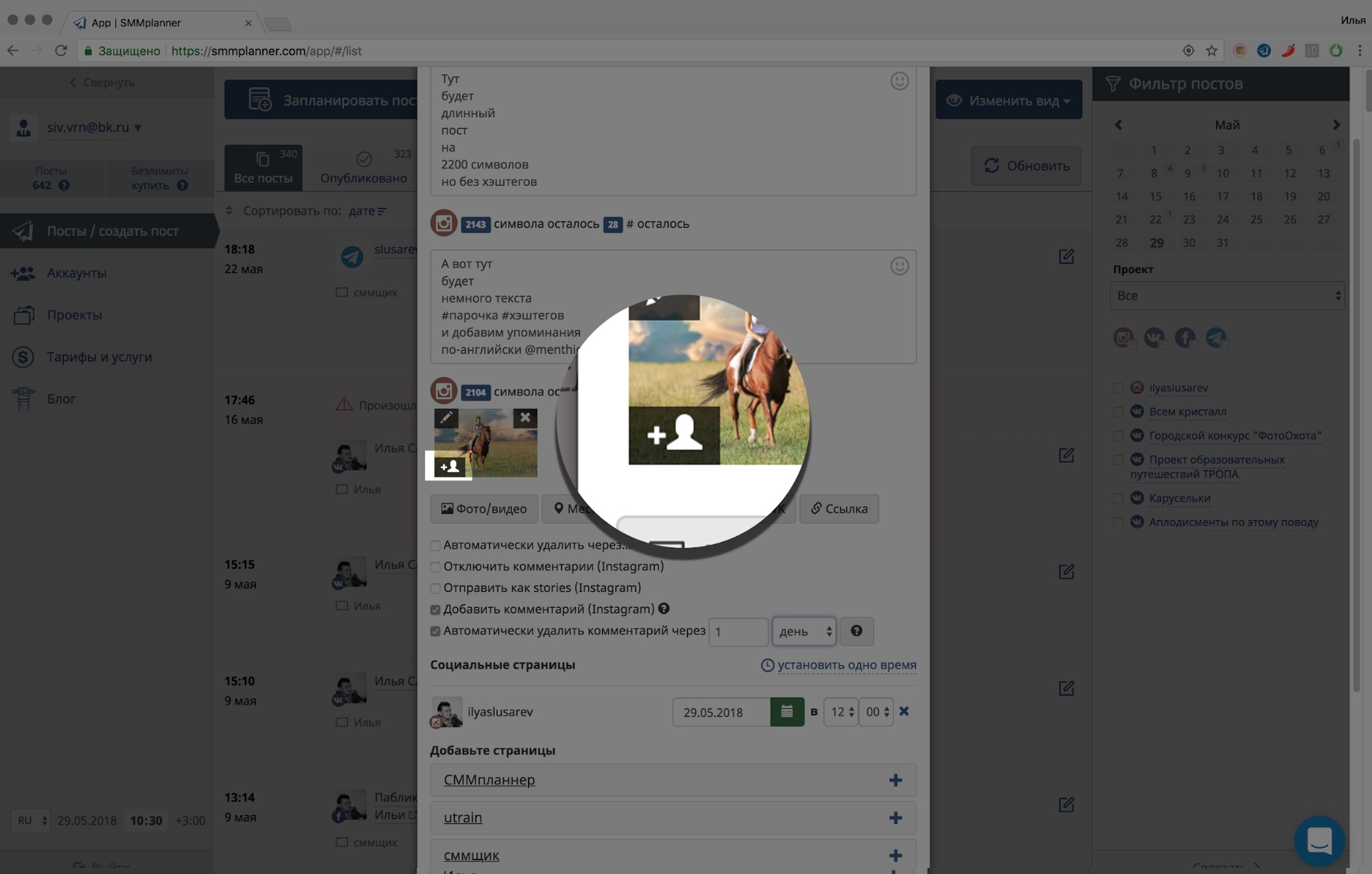This screenshot has width=1372, height=874.
Task: Filter by Instagram network icon
Action: [1124, 338]
